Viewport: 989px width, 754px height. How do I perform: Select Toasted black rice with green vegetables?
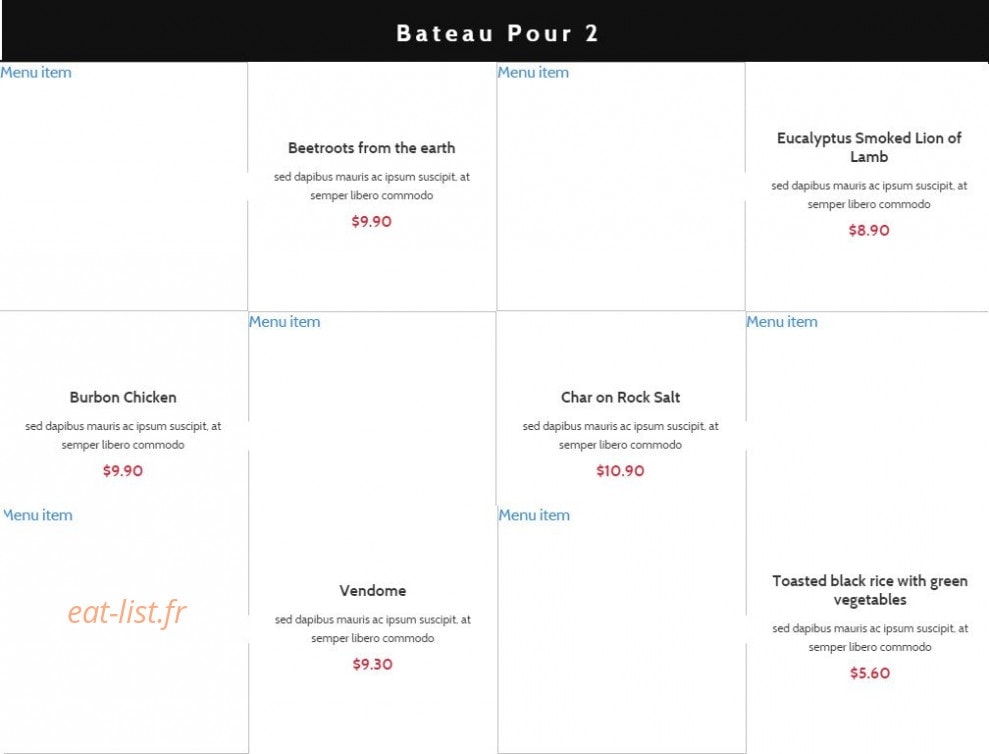click(x=870, y=590)
